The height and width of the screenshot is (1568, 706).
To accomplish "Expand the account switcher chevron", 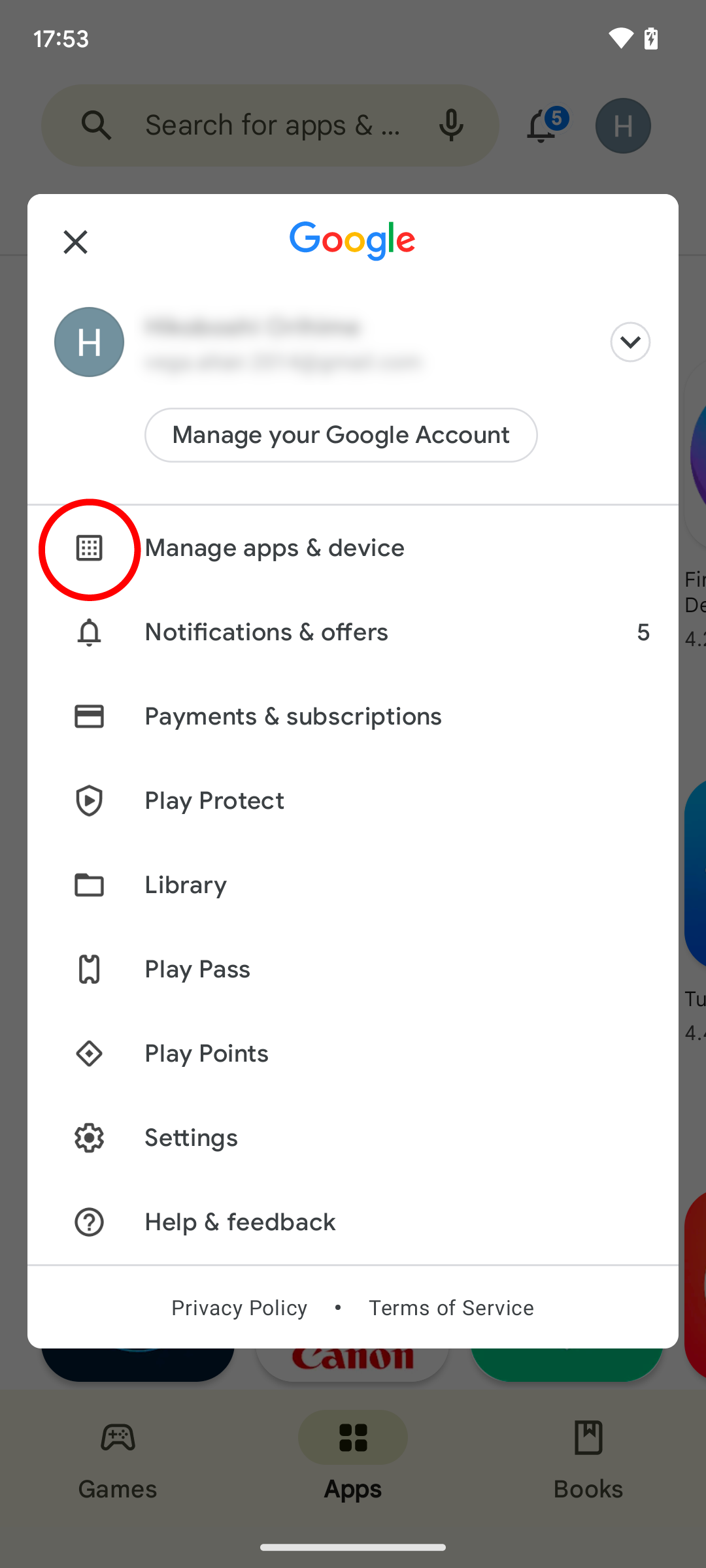I will [630, 342].
